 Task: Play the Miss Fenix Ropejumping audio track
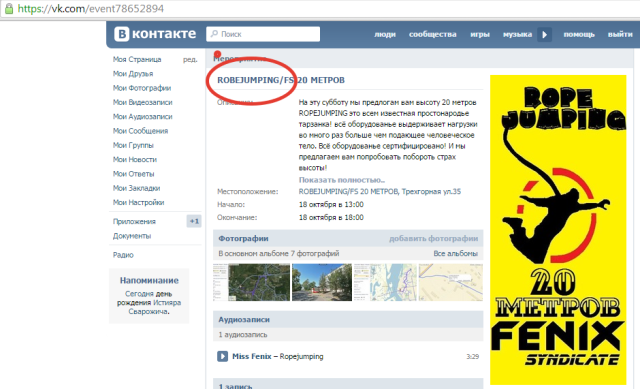point(222,356)
